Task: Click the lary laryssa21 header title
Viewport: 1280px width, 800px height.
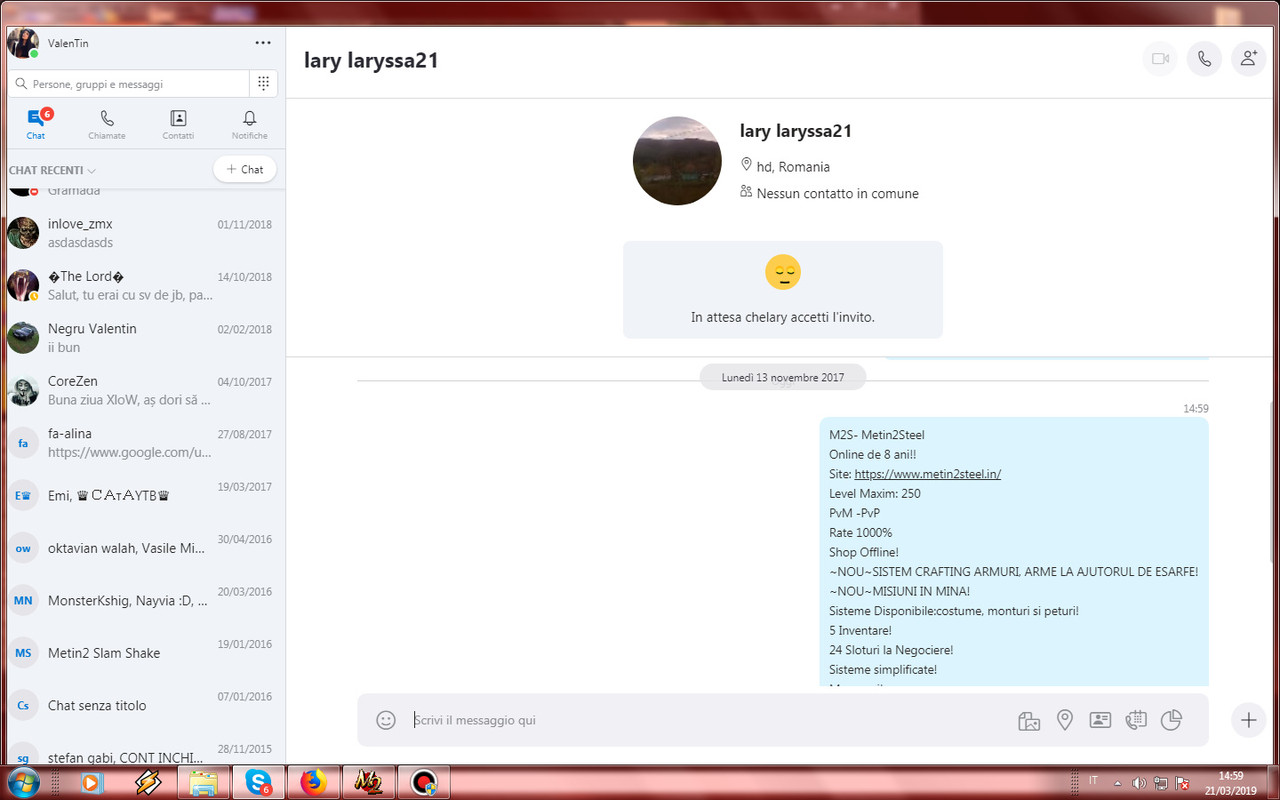Action: [371, 60]
